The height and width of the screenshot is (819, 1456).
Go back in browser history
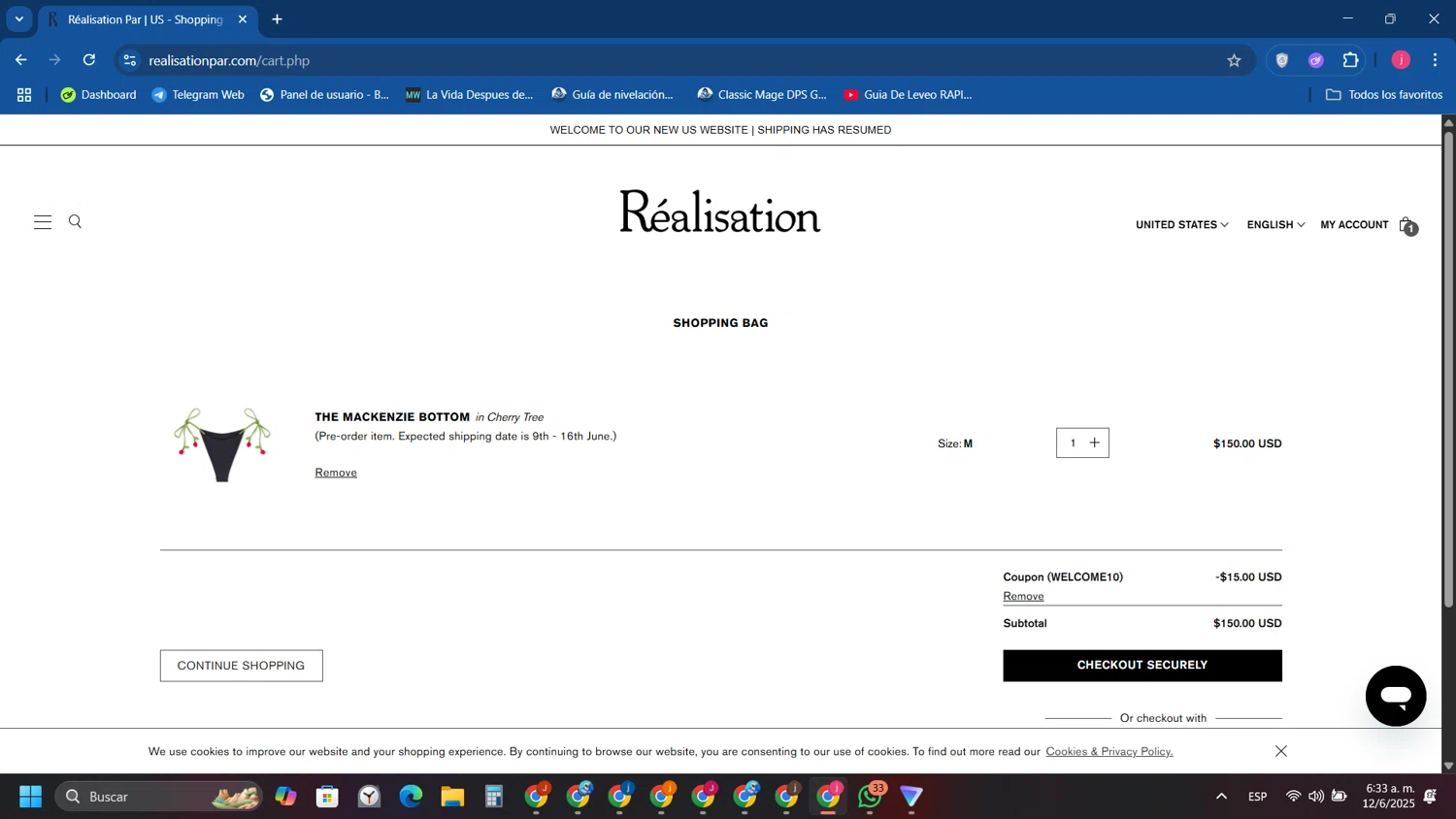(21, 60)
